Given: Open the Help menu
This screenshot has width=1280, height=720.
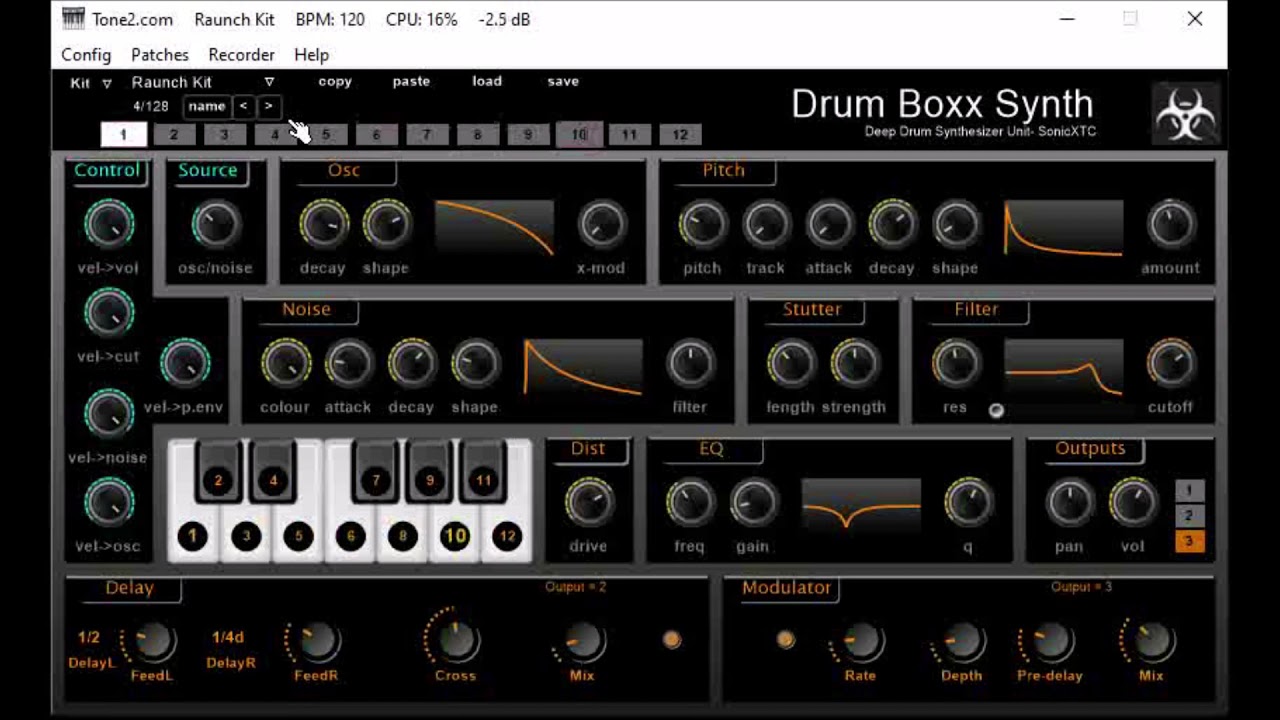Looking at the screenshot, I should pos(312,55).
